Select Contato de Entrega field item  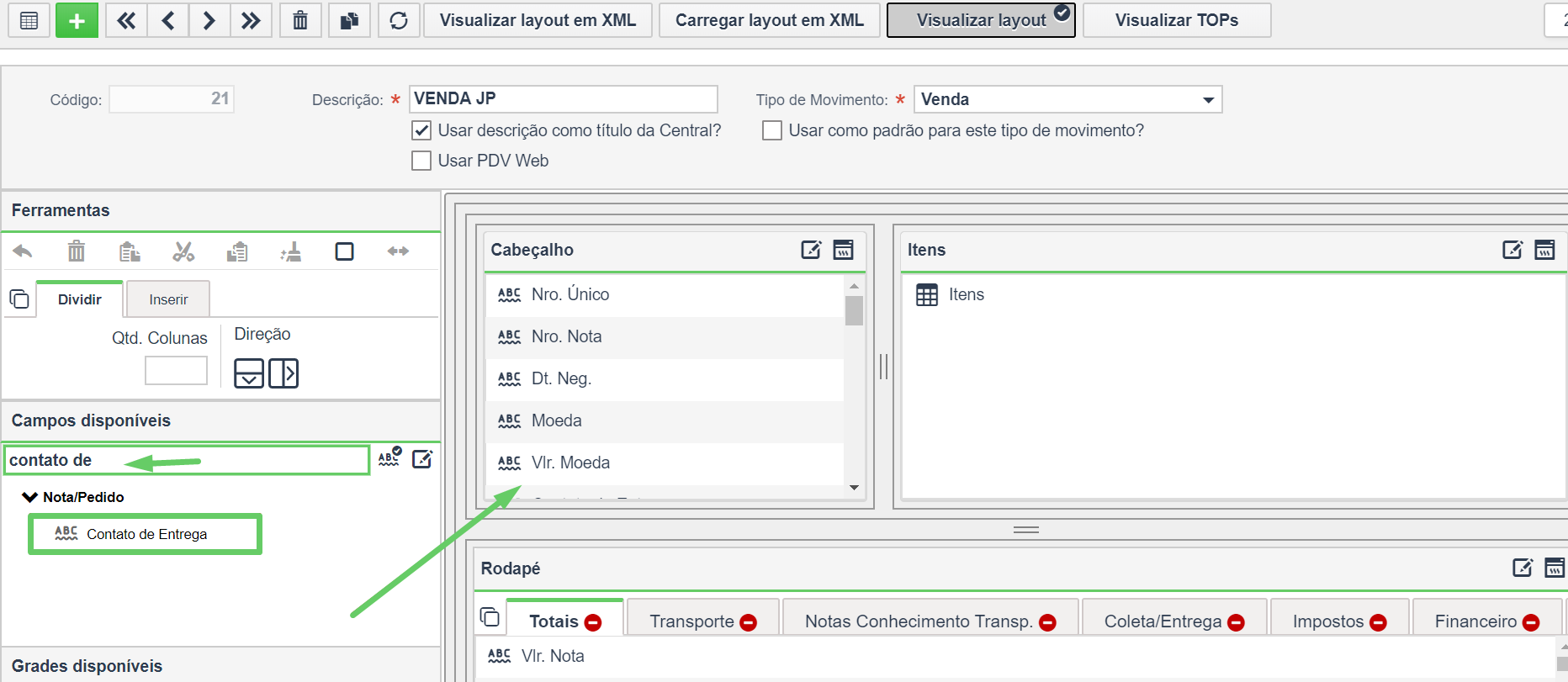pyautogui.click(x=146, y=534)
